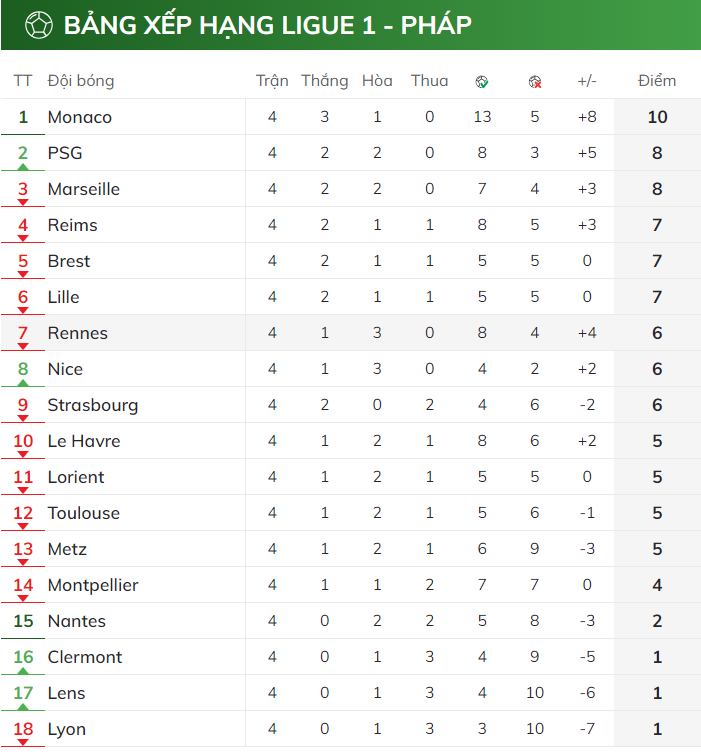The width and height of the screenshot is (701, 755).
Task: Click the green up arrow under Lens rank
Action: tap(23, 707)
